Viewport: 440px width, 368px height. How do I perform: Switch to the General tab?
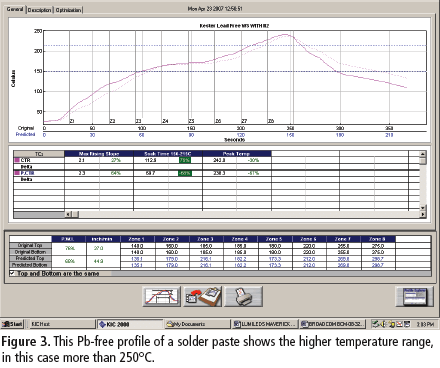click(15, 9)
